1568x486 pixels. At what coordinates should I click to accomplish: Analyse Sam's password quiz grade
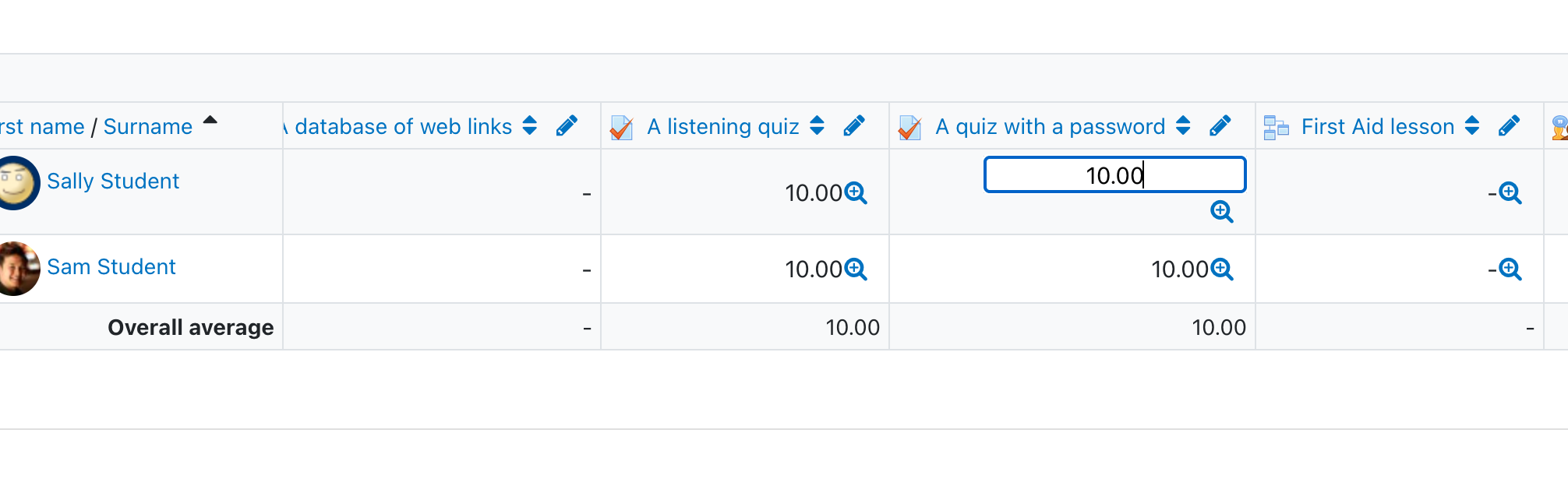(x=1222, y=269)
